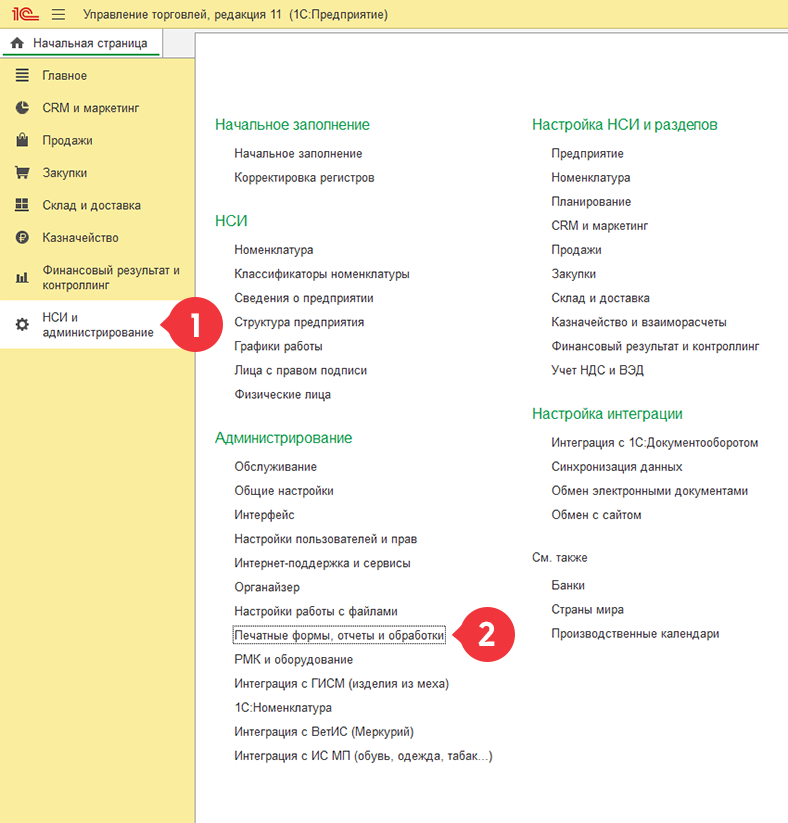Select НСИ и администрирование sidebar section
The width and height of the screenshot is (788, 823).
(97, 324)
